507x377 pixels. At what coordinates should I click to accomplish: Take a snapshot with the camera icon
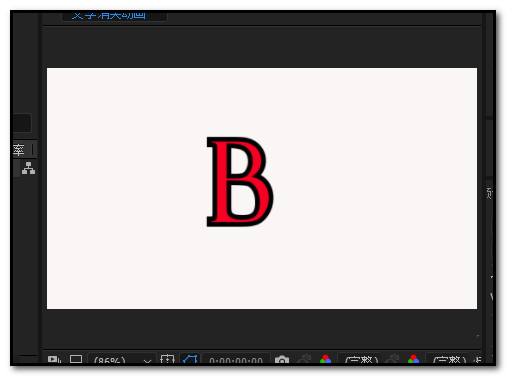click(282, 360)
